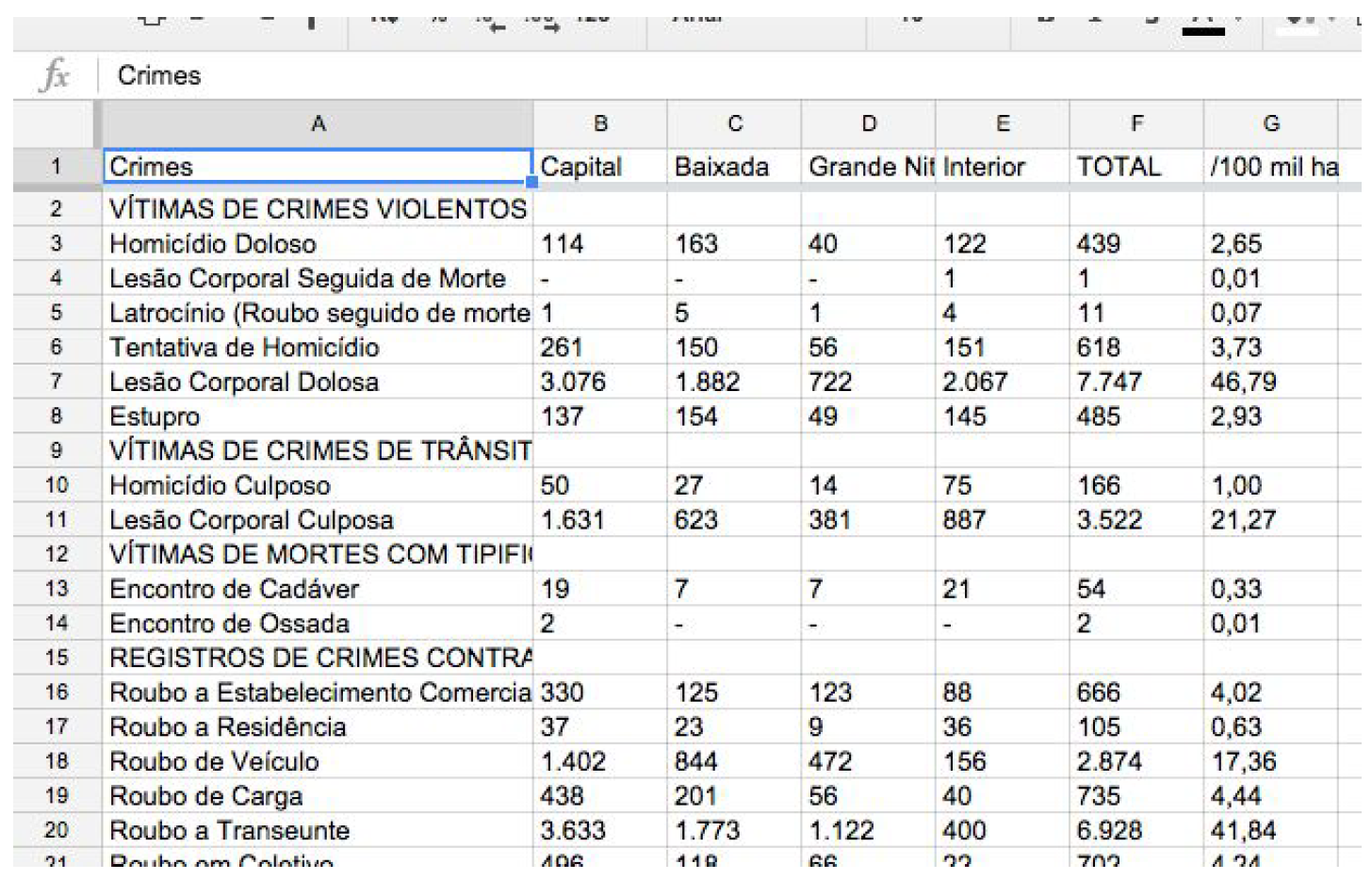Select column D via its header

868,124
